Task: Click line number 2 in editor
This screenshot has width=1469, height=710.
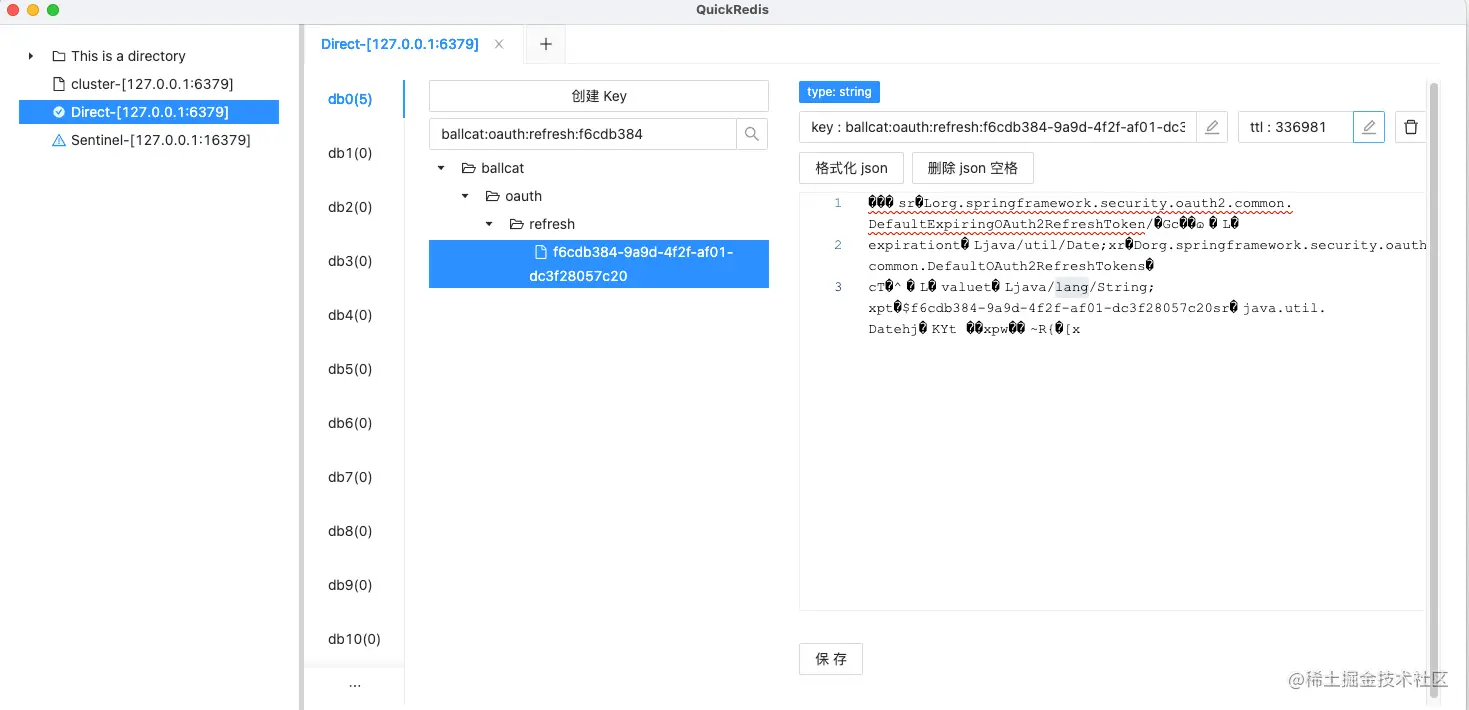Action: tap(838, 245)
